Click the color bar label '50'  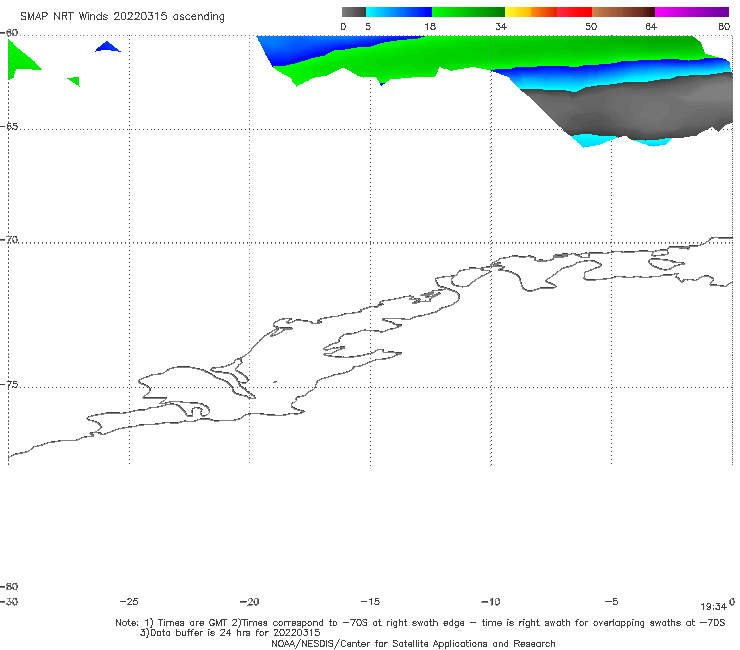click(591, 27)
